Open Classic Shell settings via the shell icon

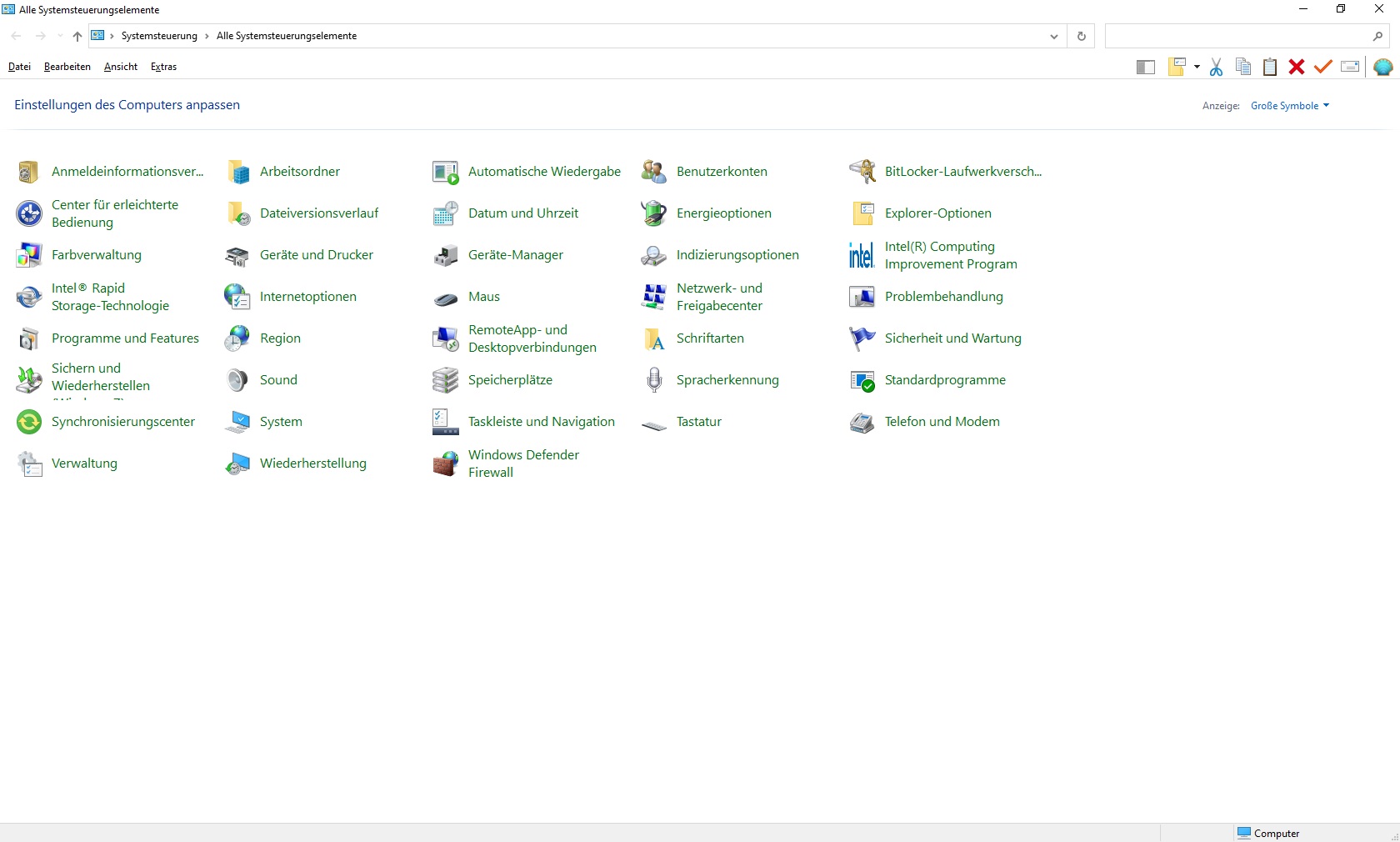pos(1383,67)
